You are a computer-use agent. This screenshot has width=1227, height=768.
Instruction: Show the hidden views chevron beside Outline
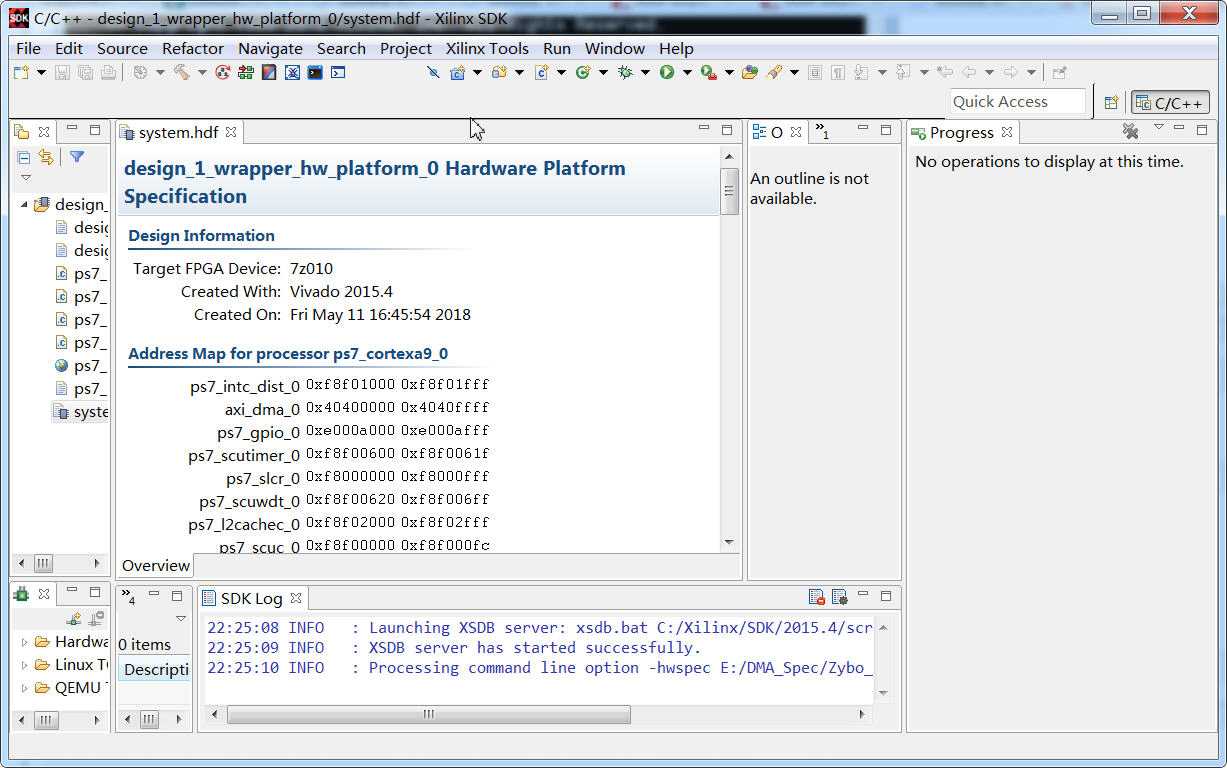tap(822, 131)
